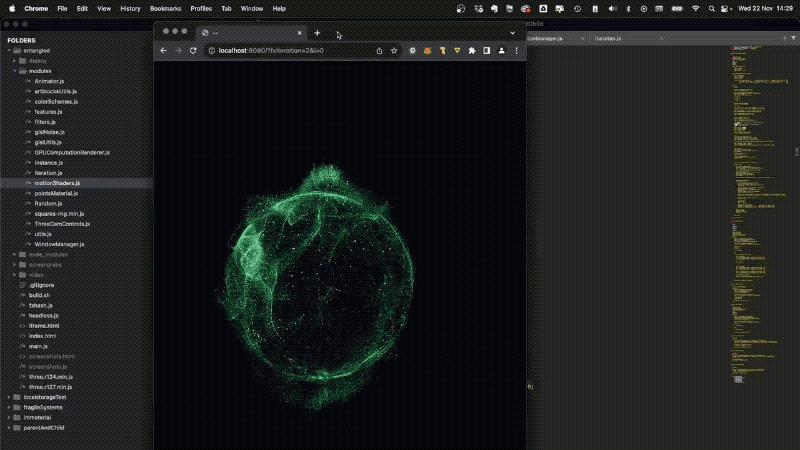
Task: Open the Apple menu
Action: pos(12,9)
